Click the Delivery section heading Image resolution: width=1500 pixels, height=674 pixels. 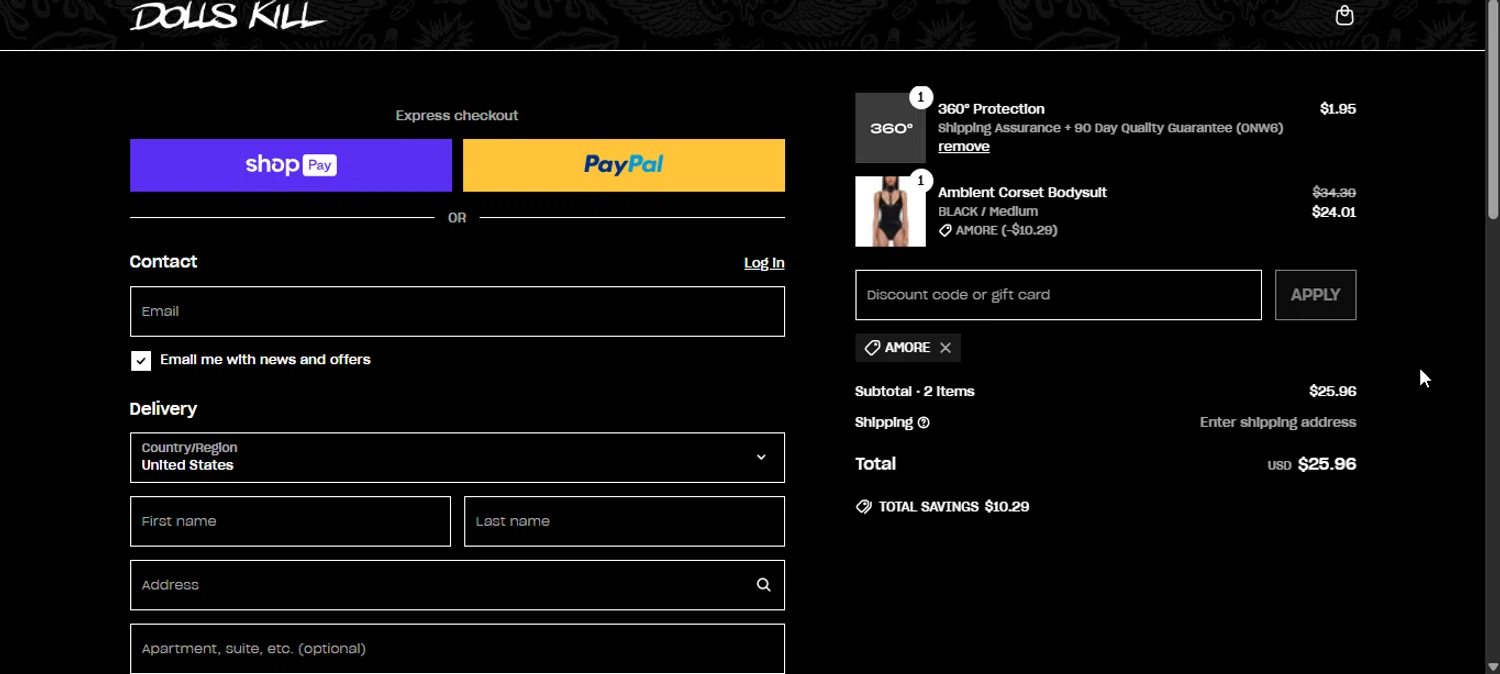tap(163, 409)
